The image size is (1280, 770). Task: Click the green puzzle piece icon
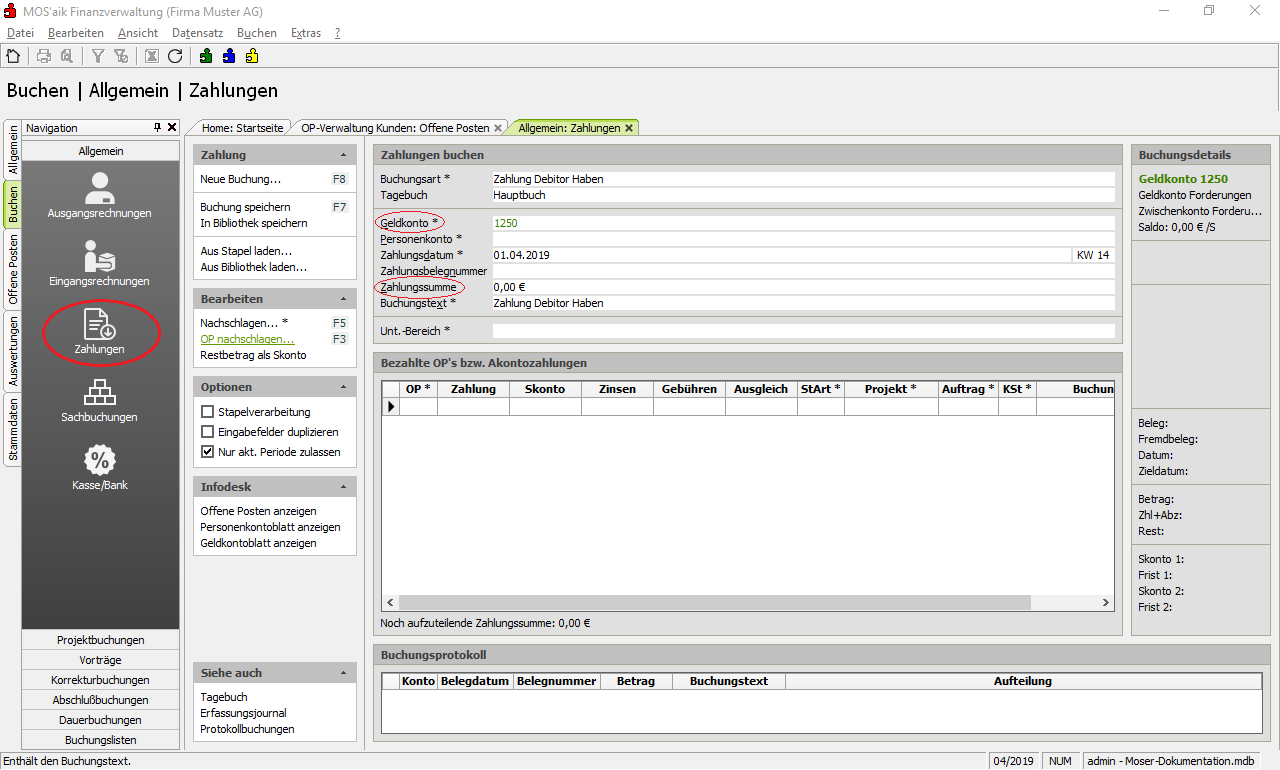pos(206,56)
